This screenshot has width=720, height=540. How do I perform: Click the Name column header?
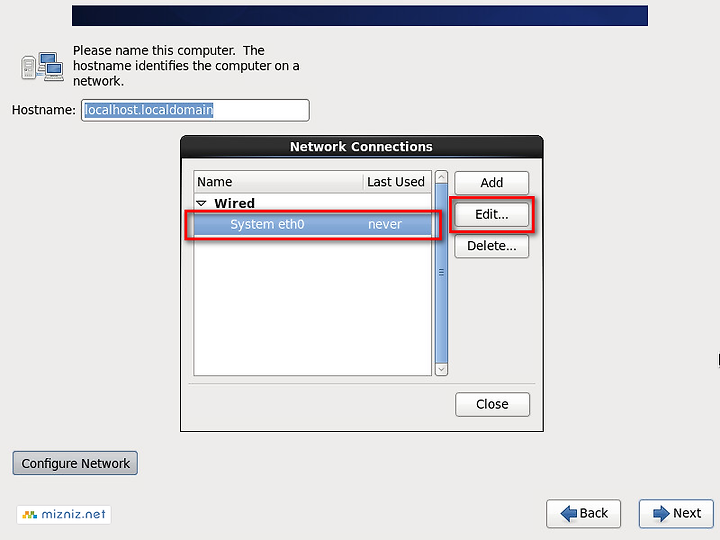point(278,182)
